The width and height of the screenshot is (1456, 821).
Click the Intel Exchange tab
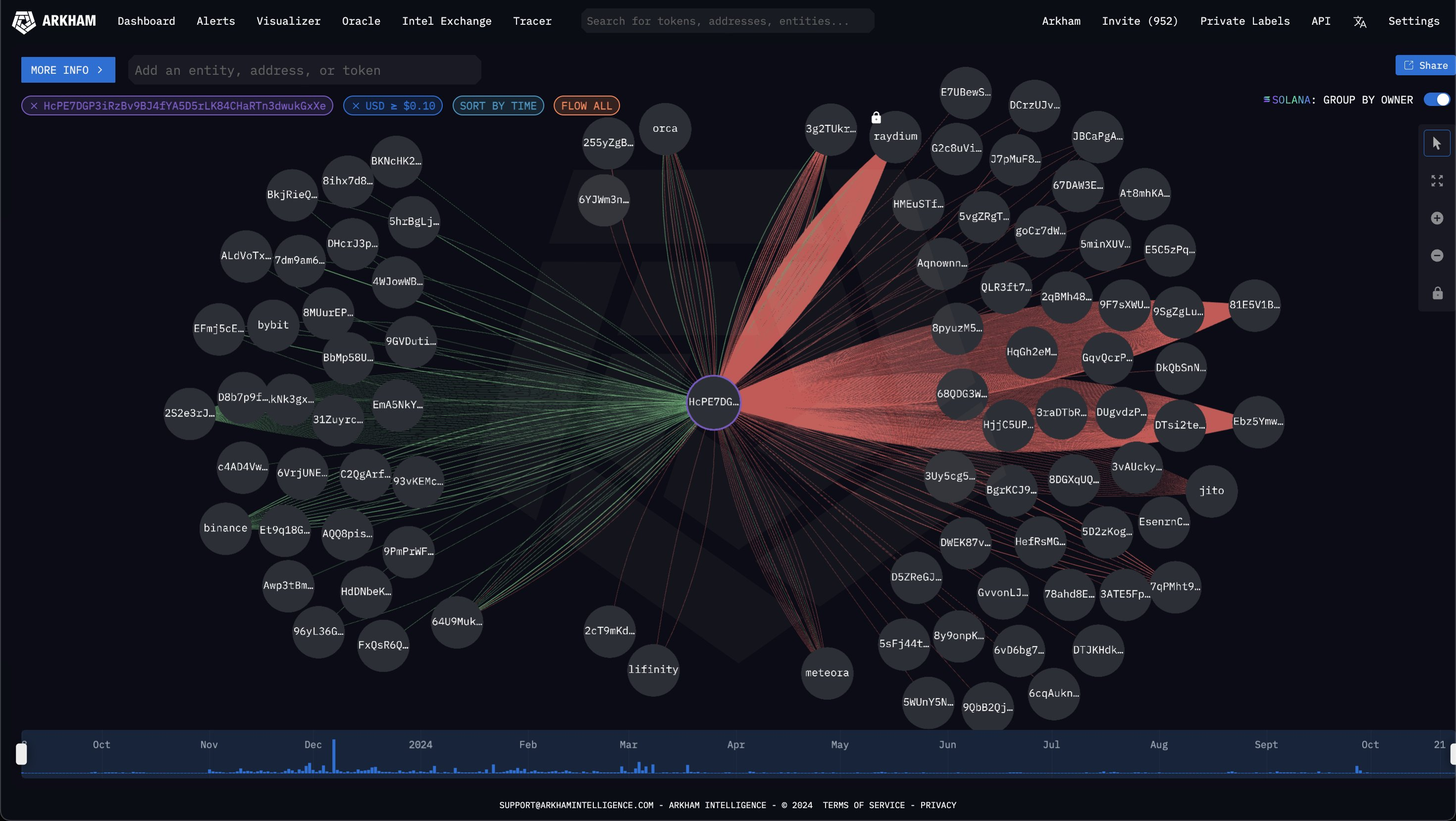click(447, 21)
